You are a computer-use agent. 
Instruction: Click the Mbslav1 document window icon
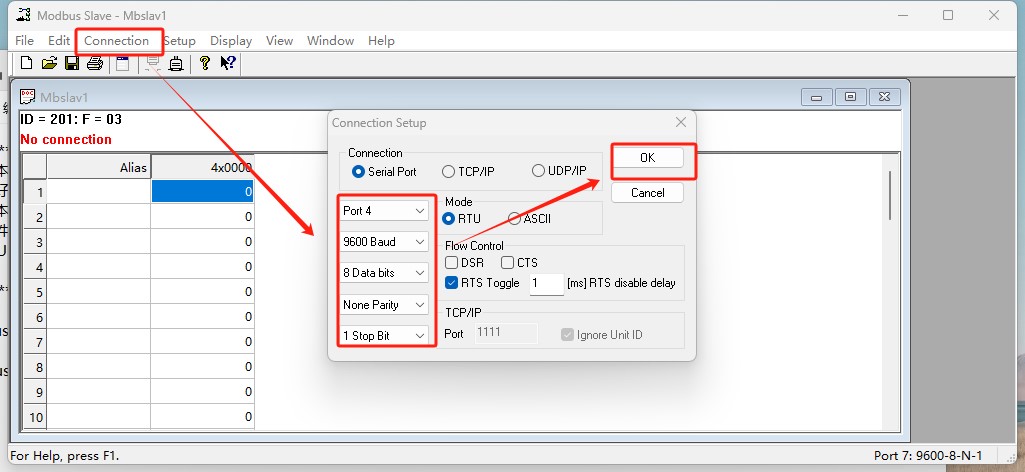(x=28, y=97)
